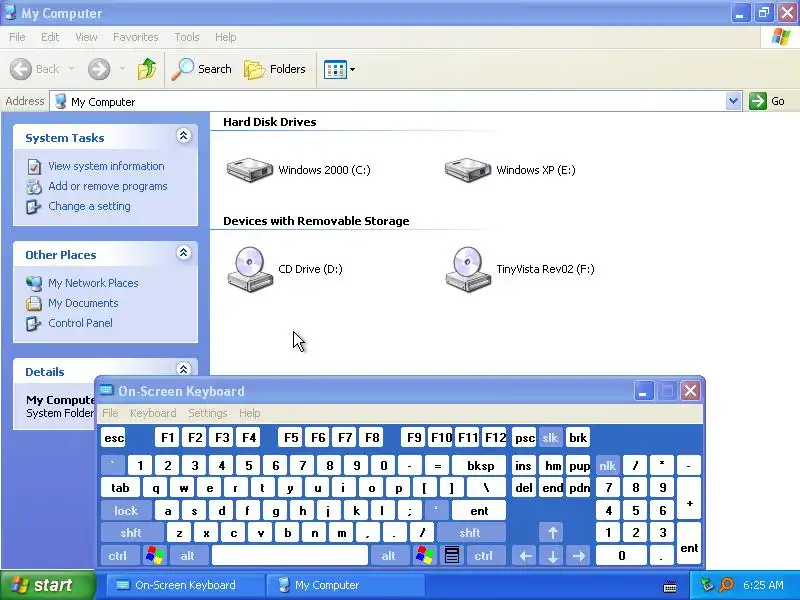Collapse the Details panel

coord(184,369)
